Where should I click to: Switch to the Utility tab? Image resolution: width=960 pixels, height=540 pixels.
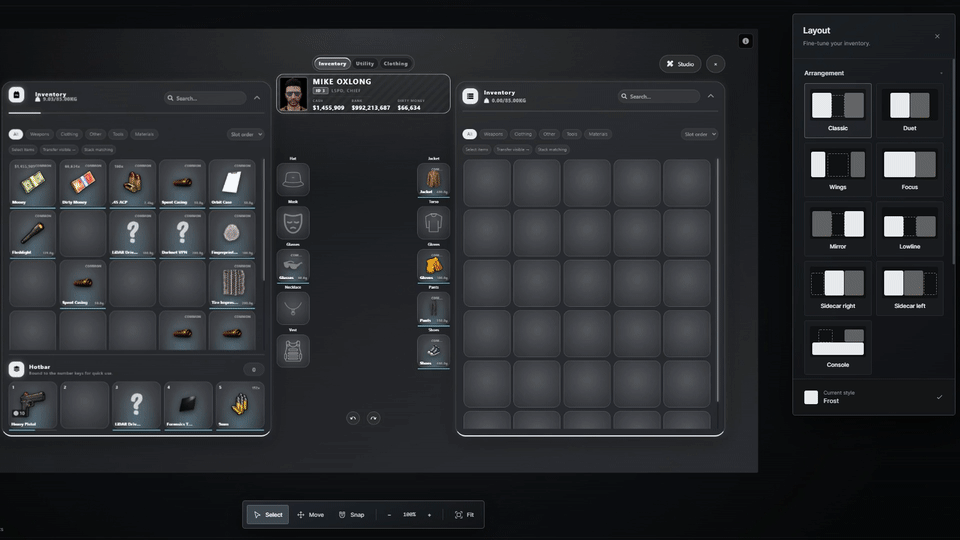(364, 64)
